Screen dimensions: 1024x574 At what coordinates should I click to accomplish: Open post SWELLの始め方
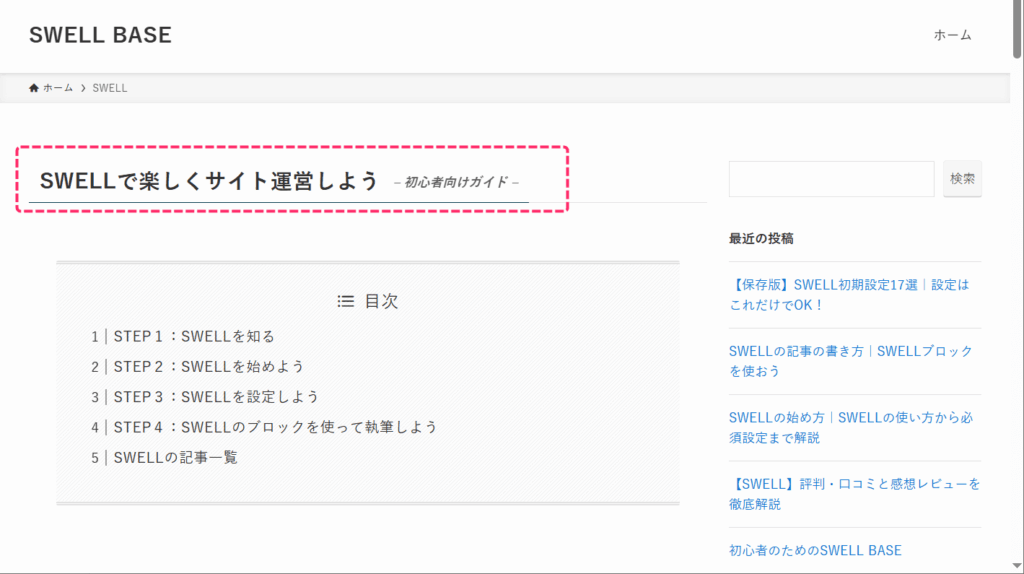click(x=851, y=428)
